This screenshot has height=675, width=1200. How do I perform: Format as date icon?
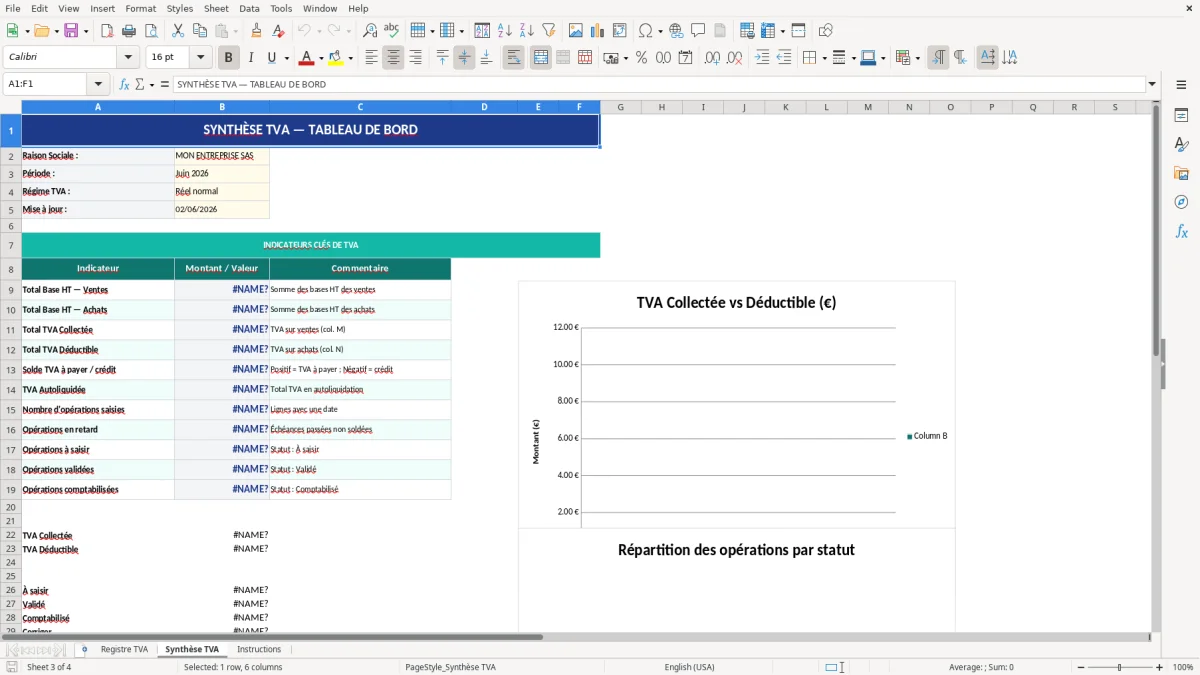(685, 58)
